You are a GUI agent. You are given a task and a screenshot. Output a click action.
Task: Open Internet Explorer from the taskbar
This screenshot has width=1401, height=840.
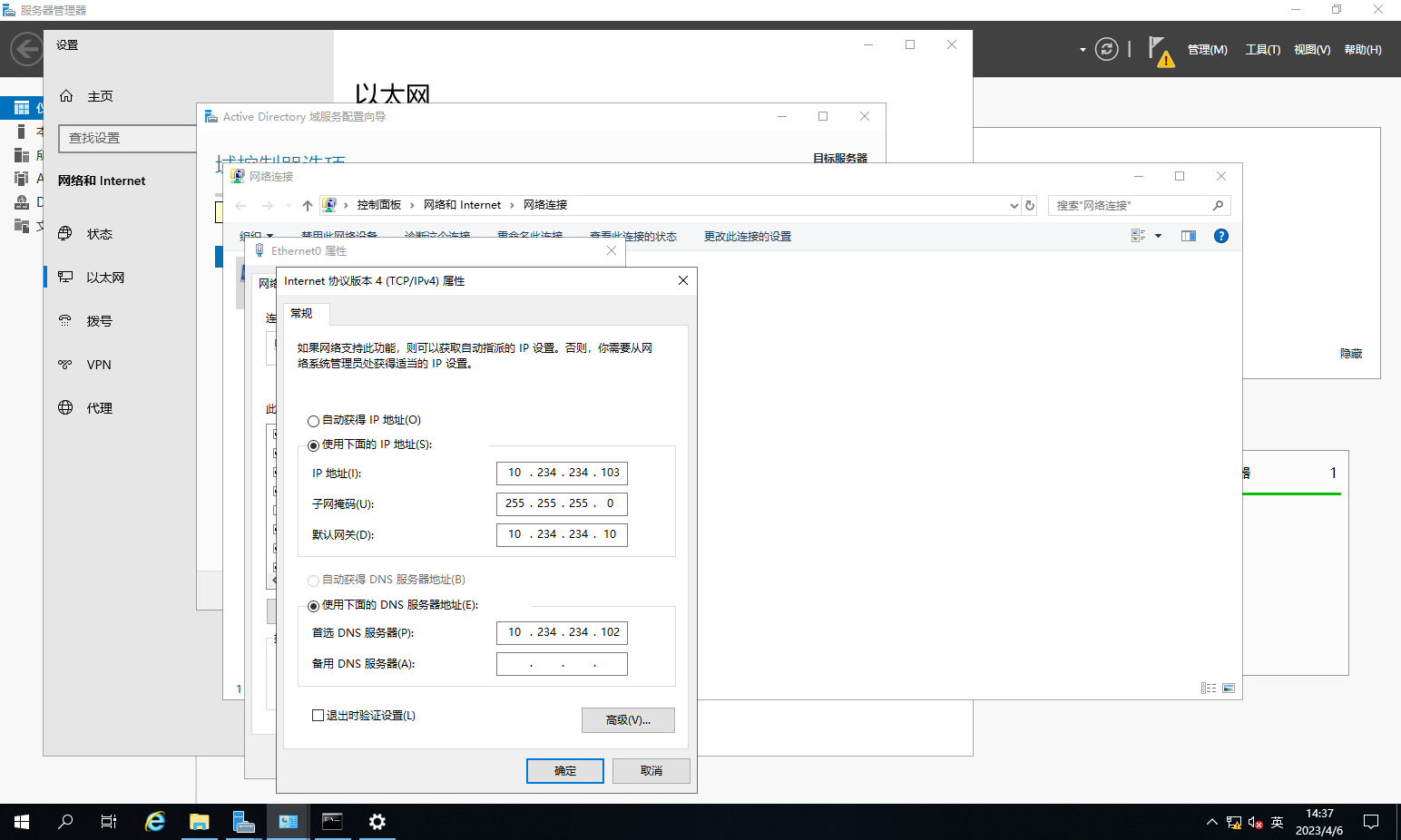pos(155,822)
